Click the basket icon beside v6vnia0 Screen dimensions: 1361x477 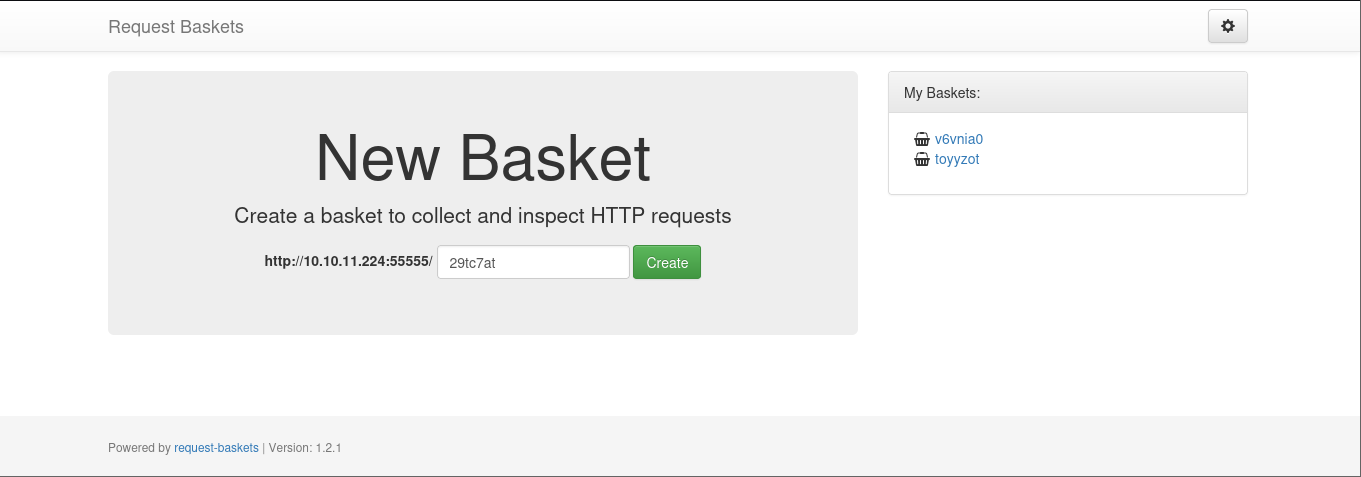coord(922,140)
